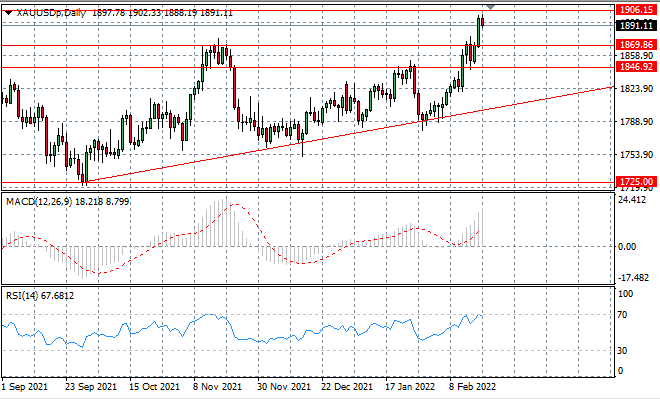This screenshot has height=399, width=660.
Task: Click the RSI scale level 30
Action: [x=622, y=351]
